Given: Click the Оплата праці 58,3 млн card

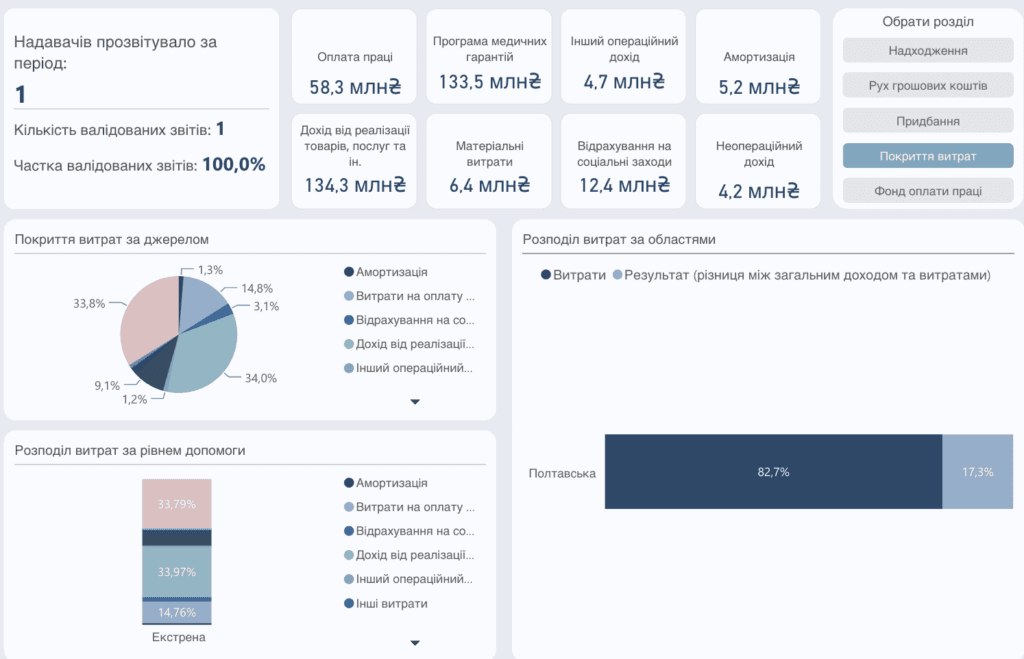Looking at the screenshot, I should [355, 57].
